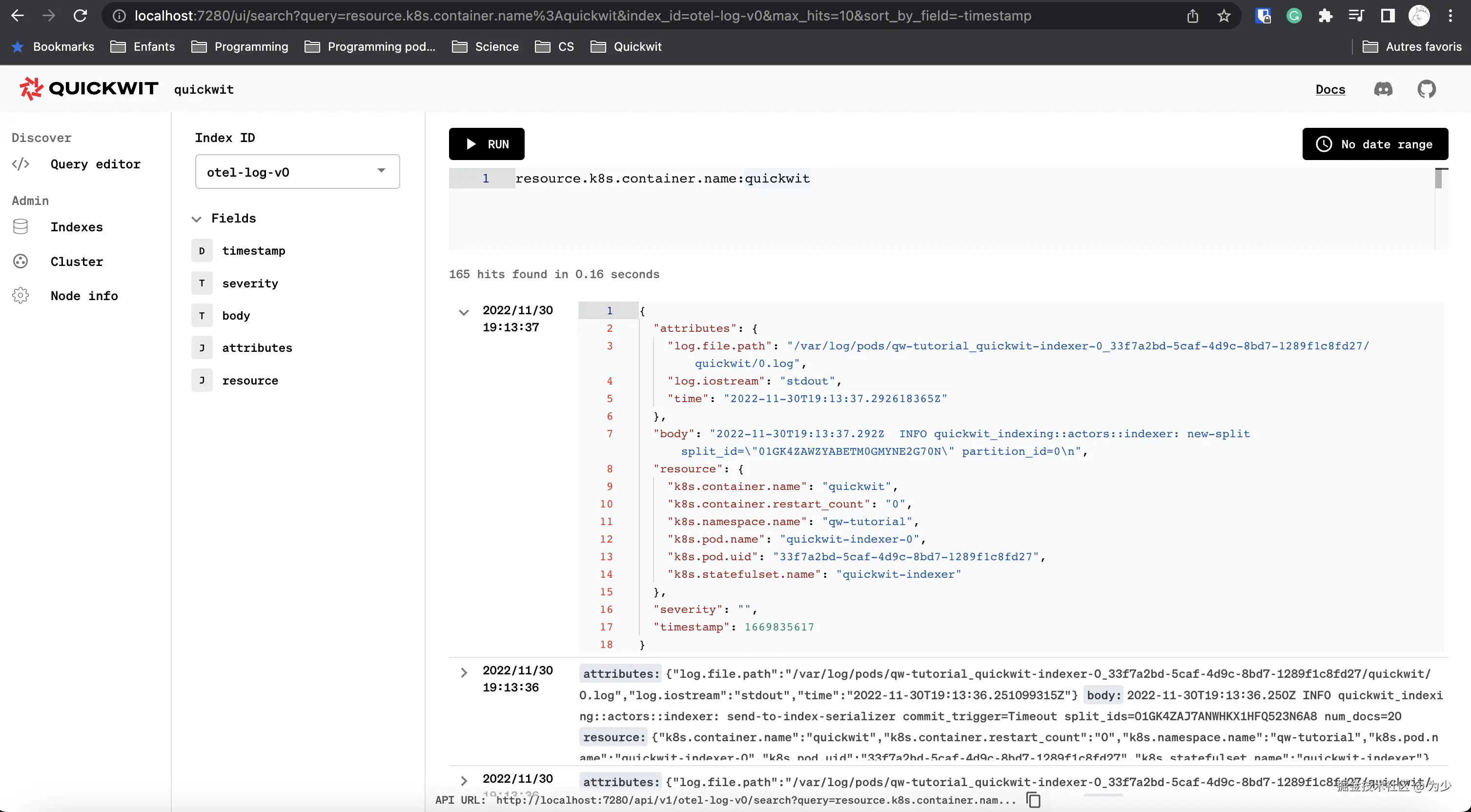The image size is (1471, 812).
Task: Copy the API URL using the copy icon
Action: [1034, 799]
